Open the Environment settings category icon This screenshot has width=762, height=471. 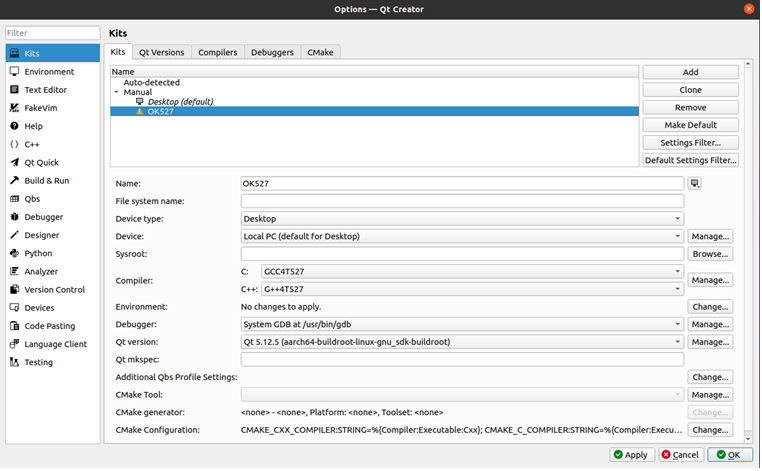(15, 71)
